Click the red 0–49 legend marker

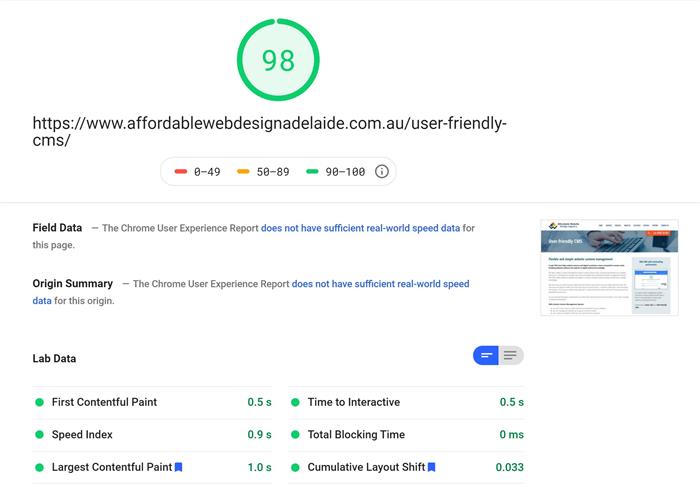click(181, 172)
